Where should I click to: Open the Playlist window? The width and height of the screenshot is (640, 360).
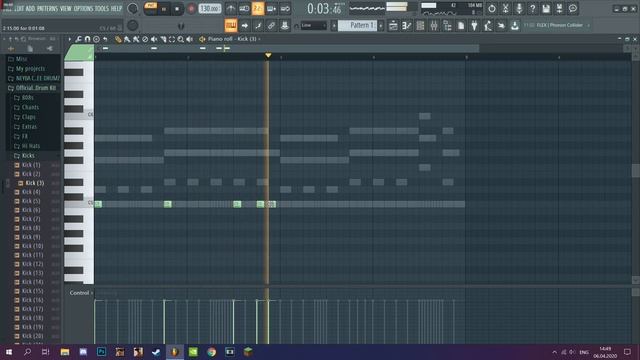pyautogui.click(x=393, y=26)
